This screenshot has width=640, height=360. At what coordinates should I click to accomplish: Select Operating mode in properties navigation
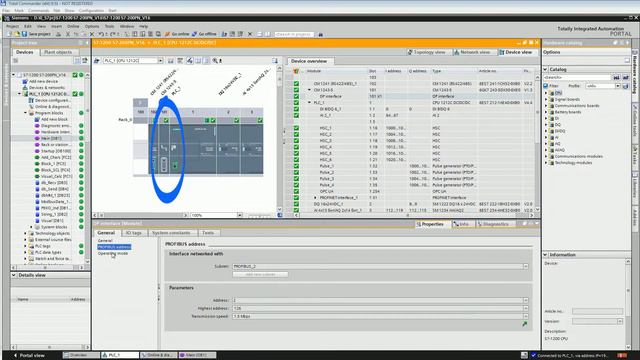click(x=113, y=253)
